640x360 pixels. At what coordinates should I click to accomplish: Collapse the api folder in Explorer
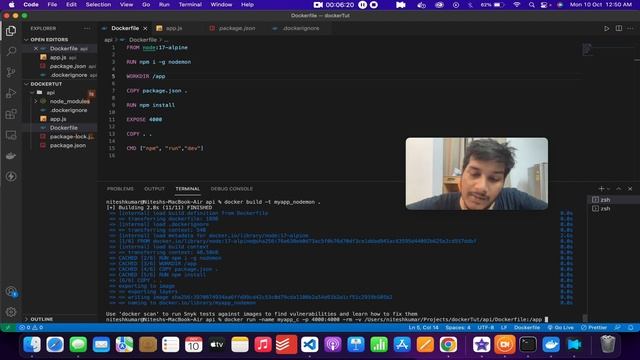pyautogui.click(x=50, y=93)
